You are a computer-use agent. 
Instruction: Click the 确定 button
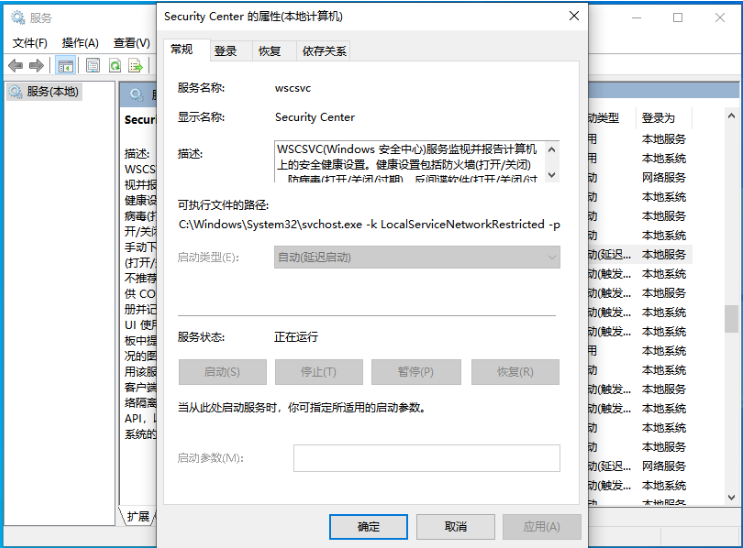point(368,526)
